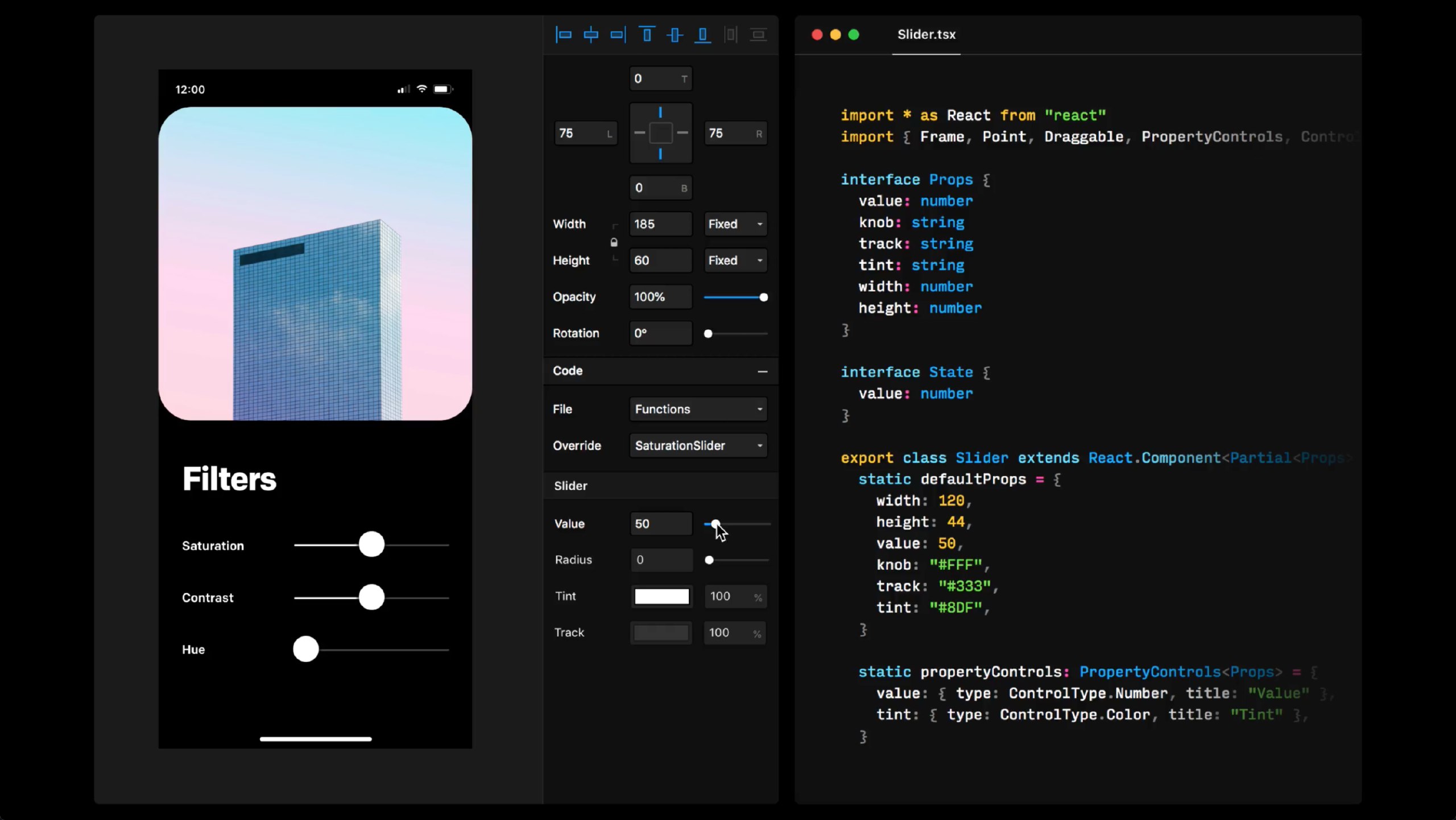Click the green zoom button of code window
The height and width of the screenshot is (820, 1456).
point(854,35)
